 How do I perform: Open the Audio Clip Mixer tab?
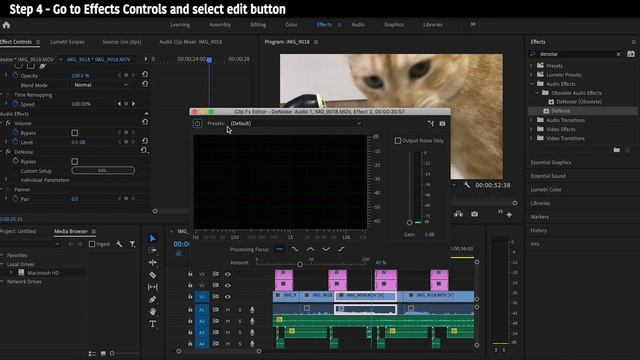(191, 42)
